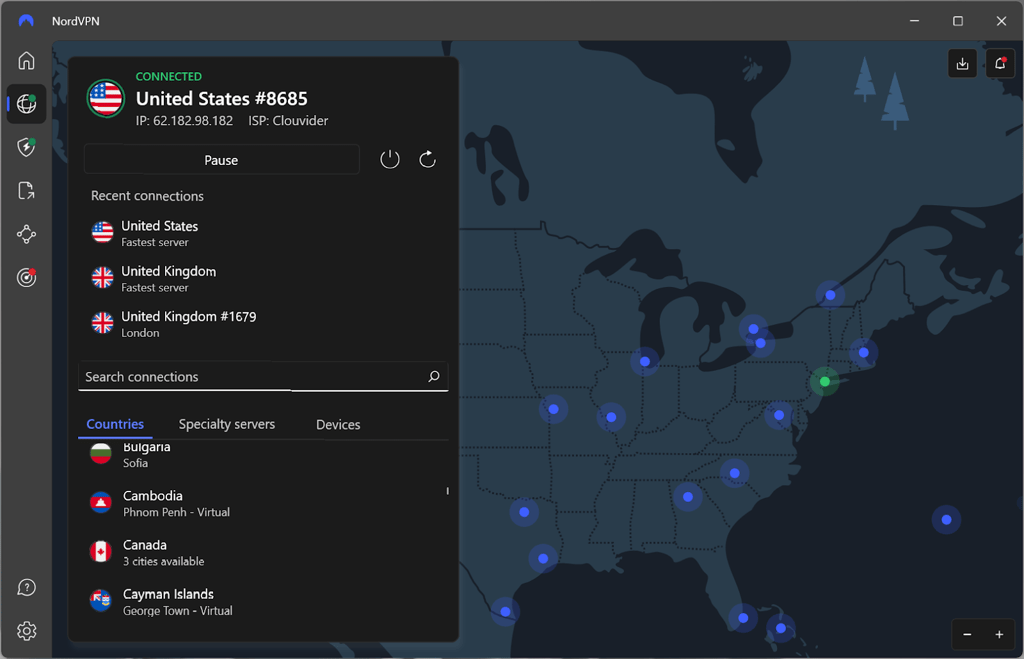Image resolution: width=1024 pixels, height=659 pixels.
Task: Open the file sharing sidebar icon
Action: (x=26, y=191)
